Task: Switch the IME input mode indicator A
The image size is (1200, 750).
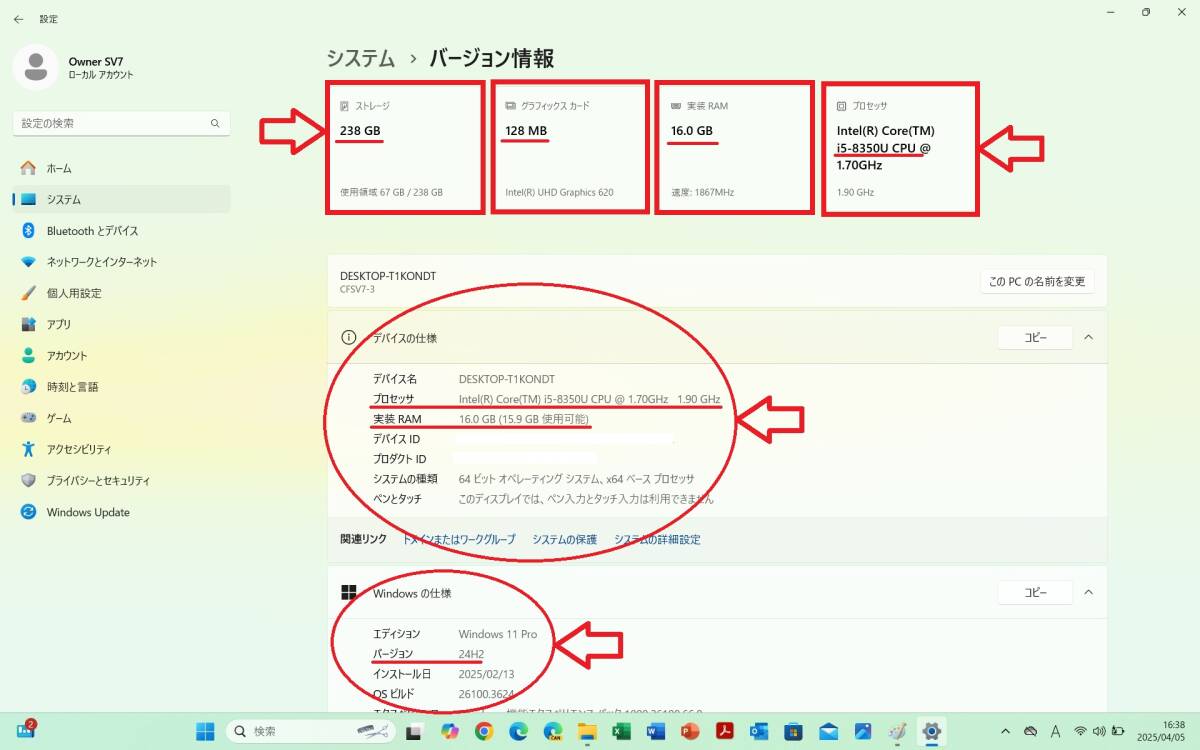Action: (x=1055, y=731)
